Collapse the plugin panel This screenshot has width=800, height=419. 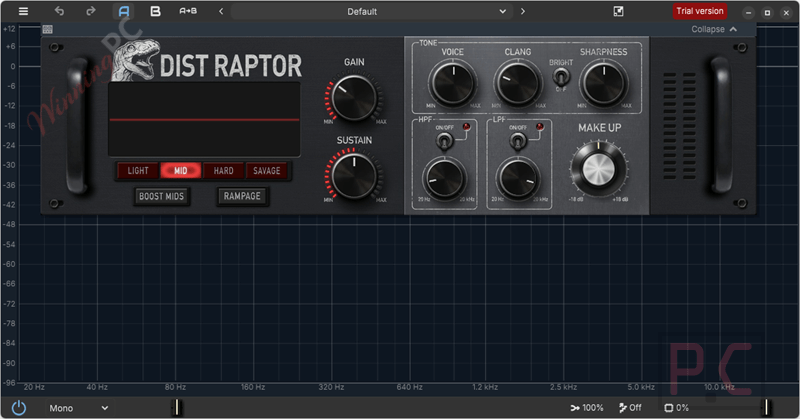click(x=714, y=30)
